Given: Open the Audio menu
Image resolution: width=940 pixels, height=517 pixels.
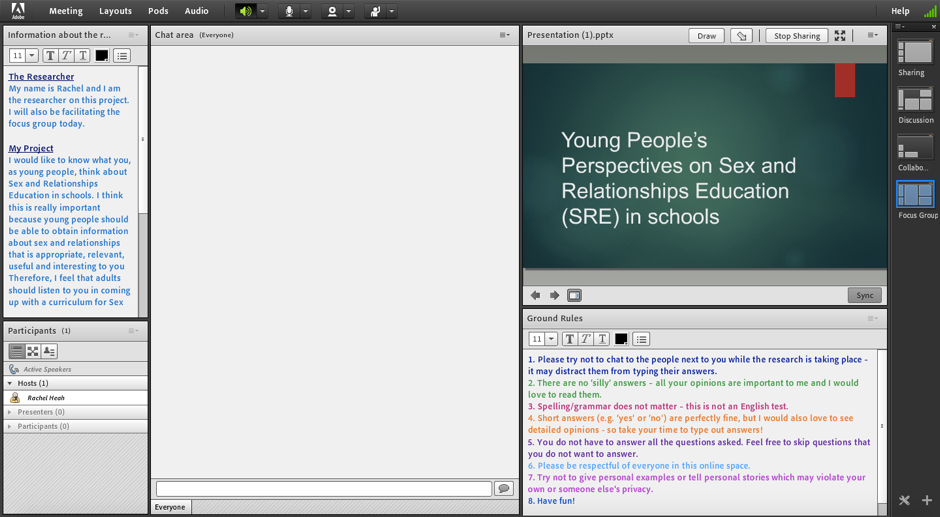Looking at the screenshot, I should [197, 11].
